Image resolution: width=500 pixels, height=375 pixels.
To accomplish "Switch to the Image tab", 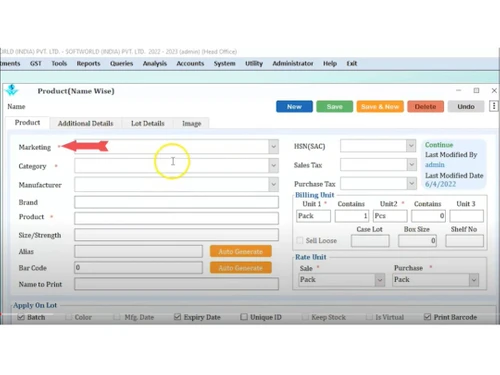I will tap(192, 123).
